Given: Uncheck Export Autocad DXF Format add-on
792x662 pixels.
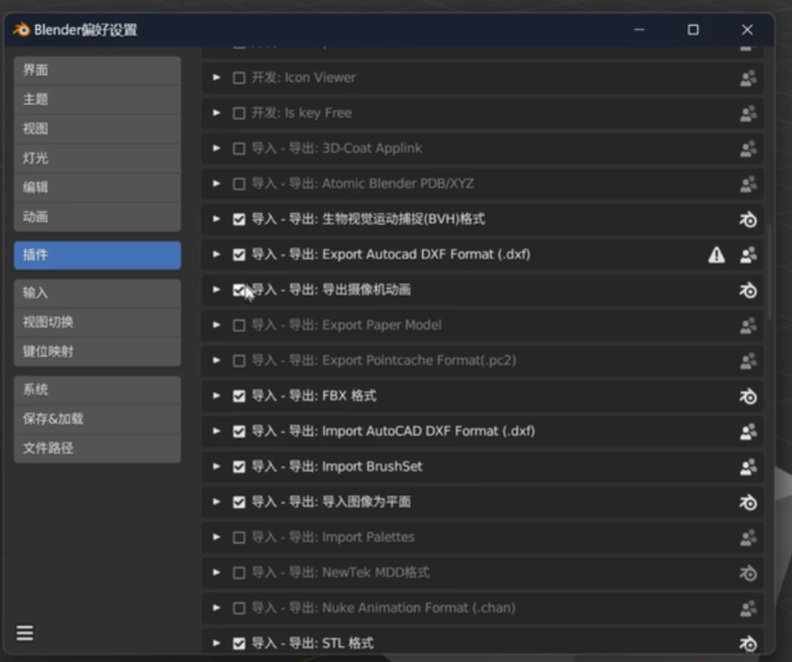Looking at the screenshot, I should click(239, 254).
